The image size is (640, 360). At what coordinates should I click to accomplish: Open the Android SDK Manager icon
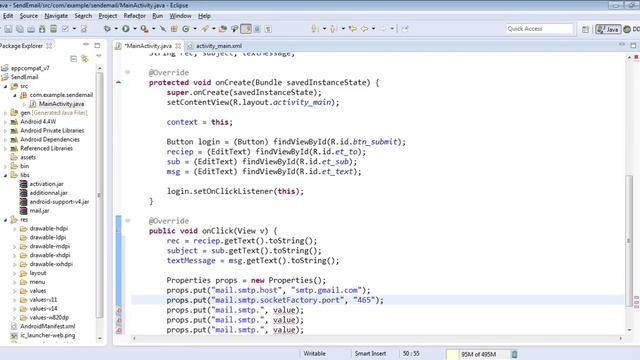click(42, 29)
